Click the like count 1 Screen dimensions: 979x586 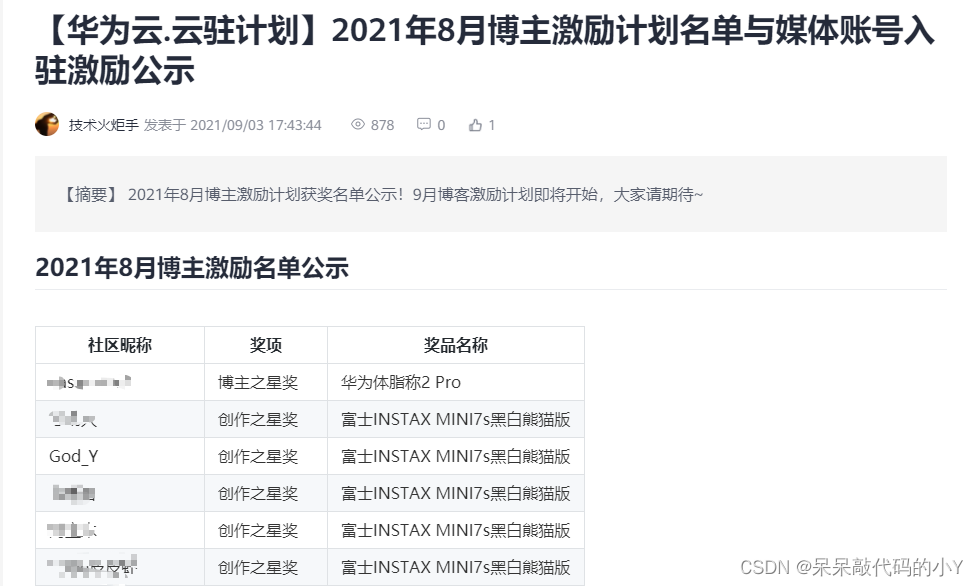(x=491, y=125)
